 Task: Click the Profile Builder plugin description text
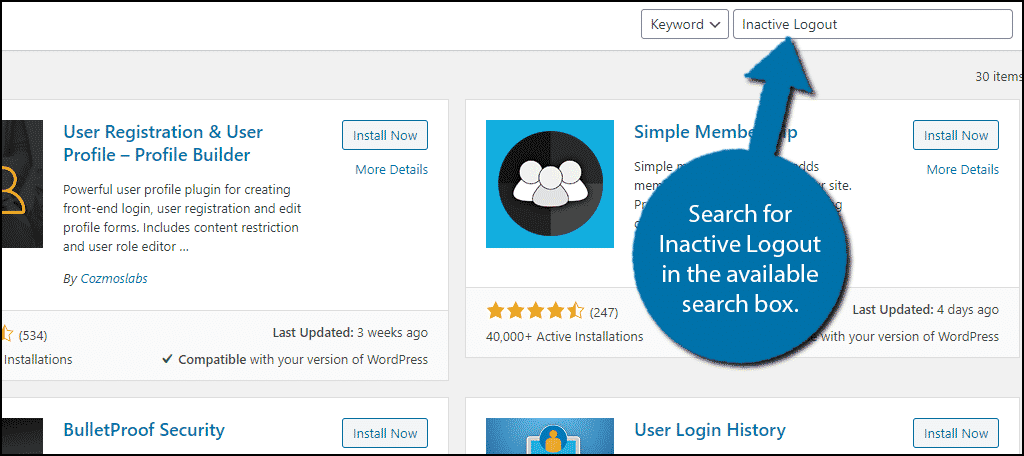(x=182, y=218)
